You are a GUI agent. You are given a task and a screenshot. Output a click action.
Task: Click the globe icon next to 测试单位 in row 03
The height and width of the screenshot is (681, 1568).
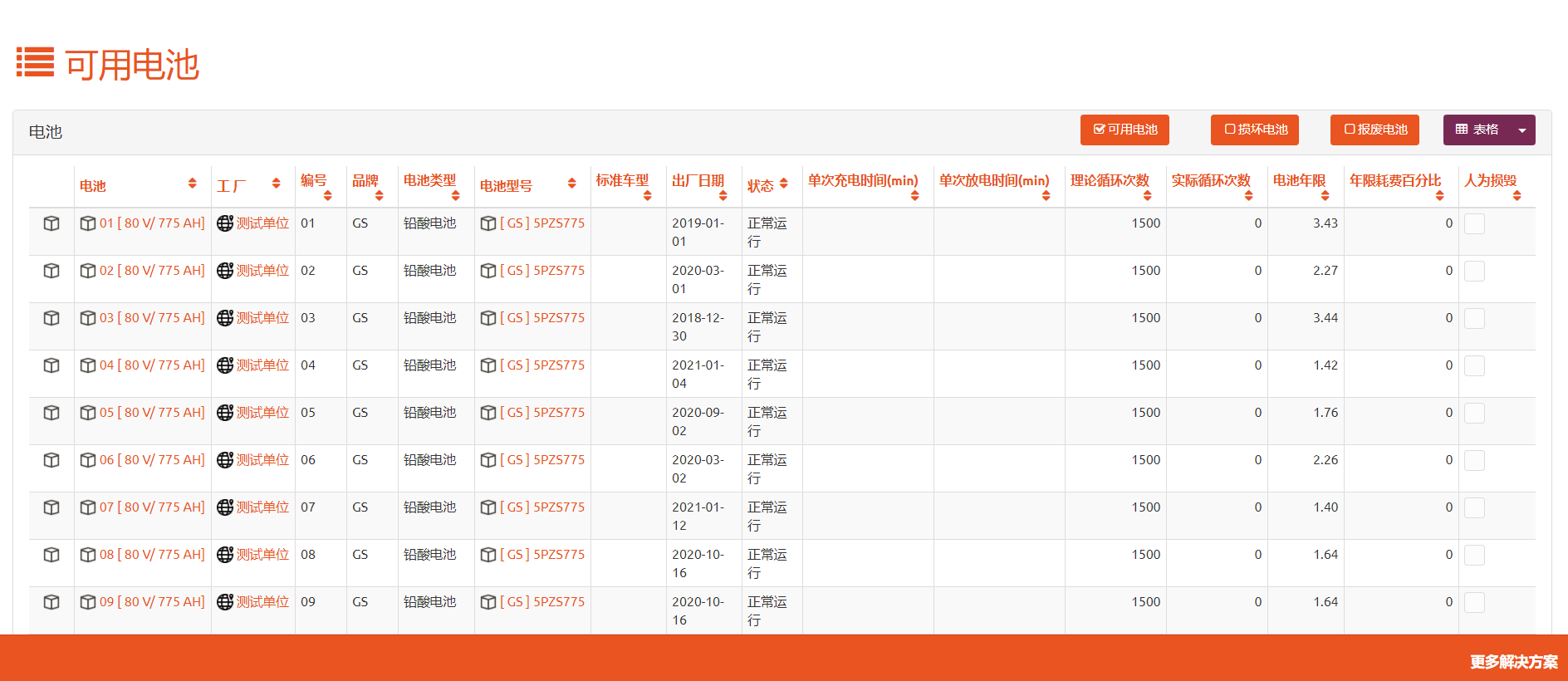(224, 318)
